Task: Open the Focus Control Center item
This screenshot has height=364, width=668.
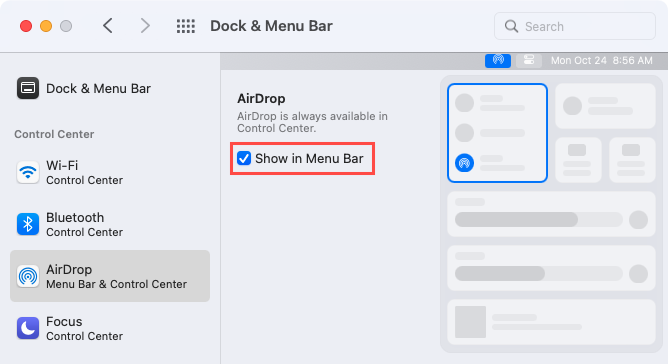Action: point(110,328)
